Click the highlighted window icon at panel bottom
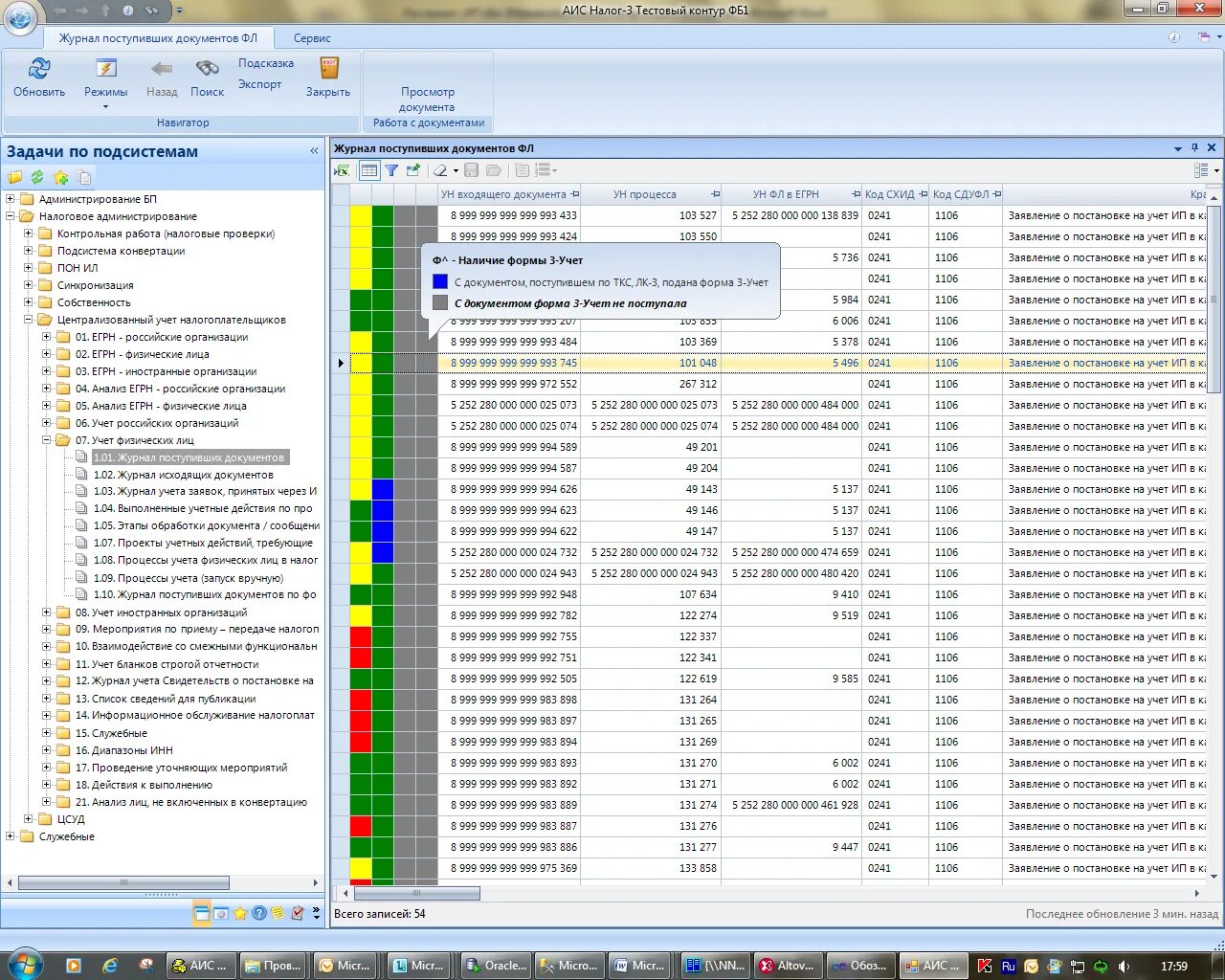 (202, 913)
